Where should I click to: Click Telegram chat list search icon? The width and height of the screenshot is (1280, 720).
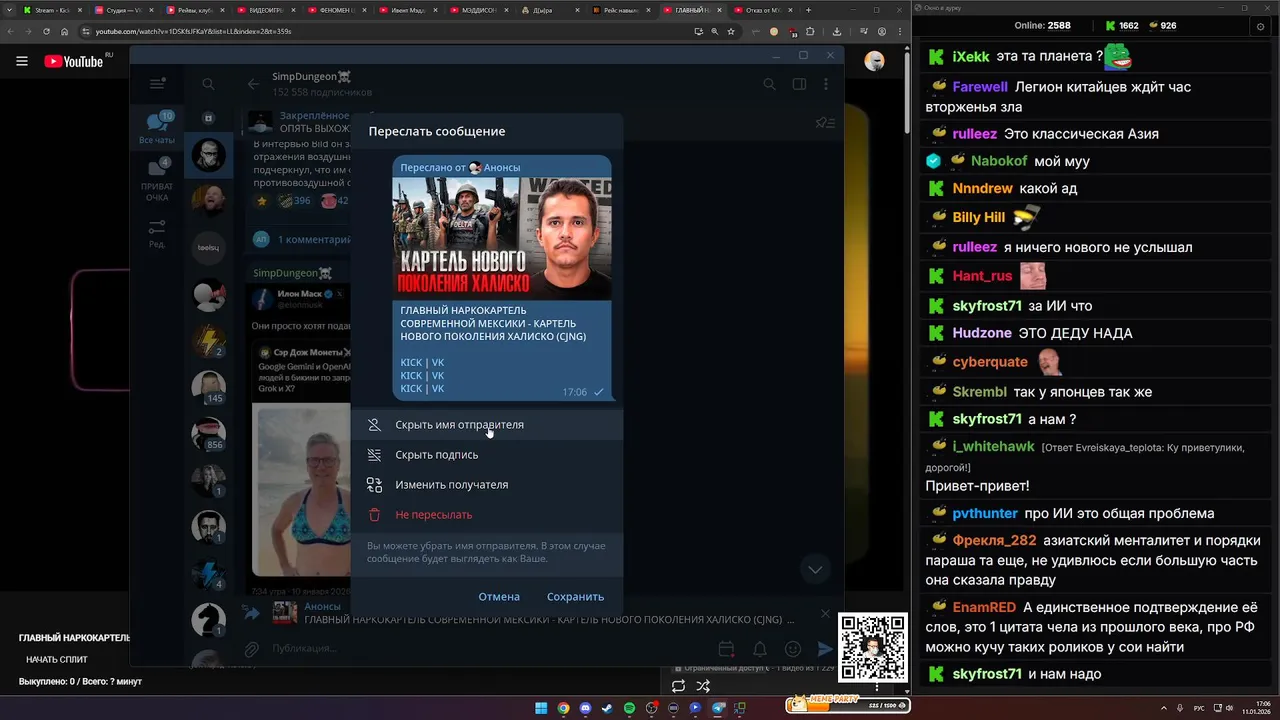[x=208, y=84]
